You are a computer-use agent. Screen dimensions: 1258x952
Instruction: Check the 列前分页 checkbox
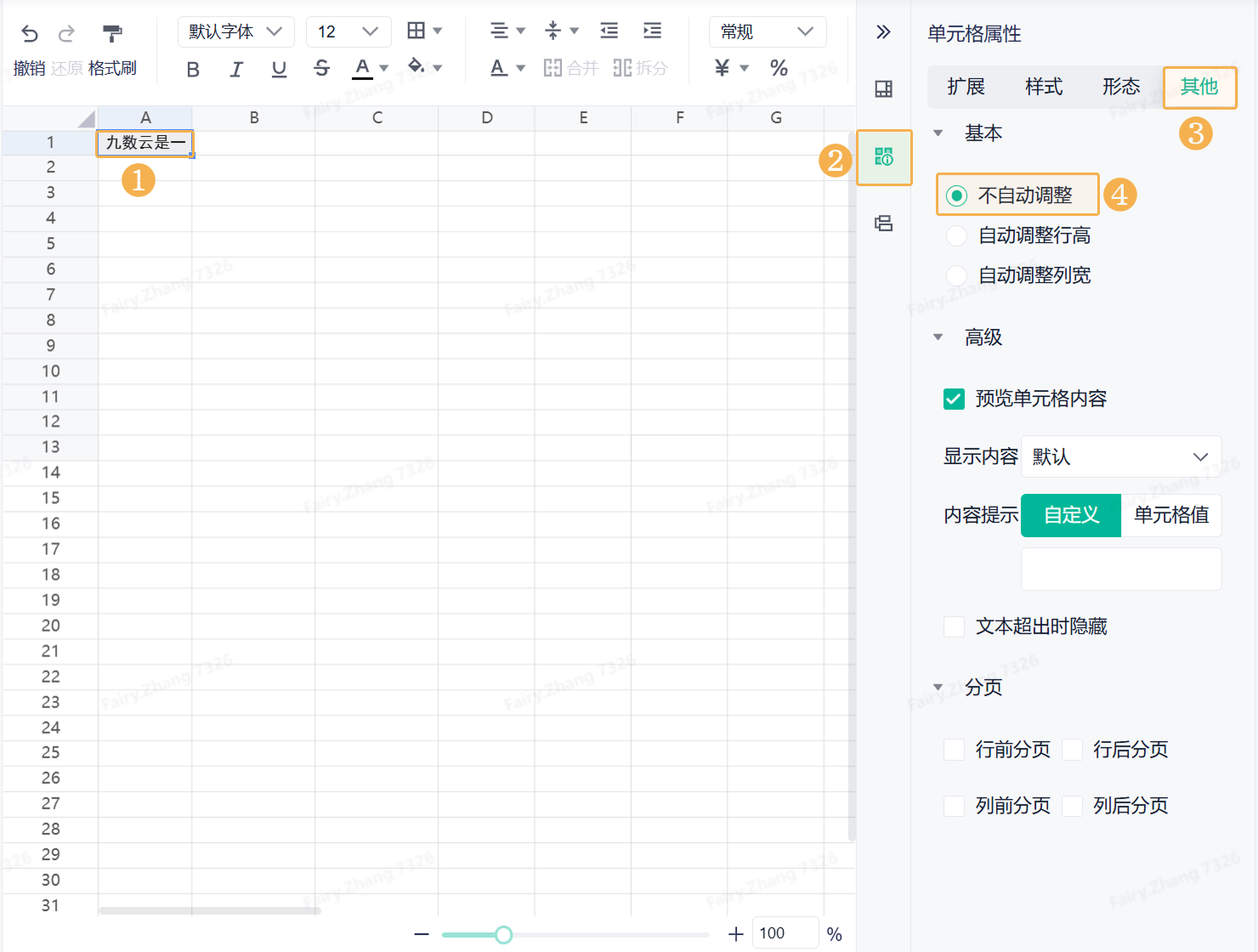[954, 806]
